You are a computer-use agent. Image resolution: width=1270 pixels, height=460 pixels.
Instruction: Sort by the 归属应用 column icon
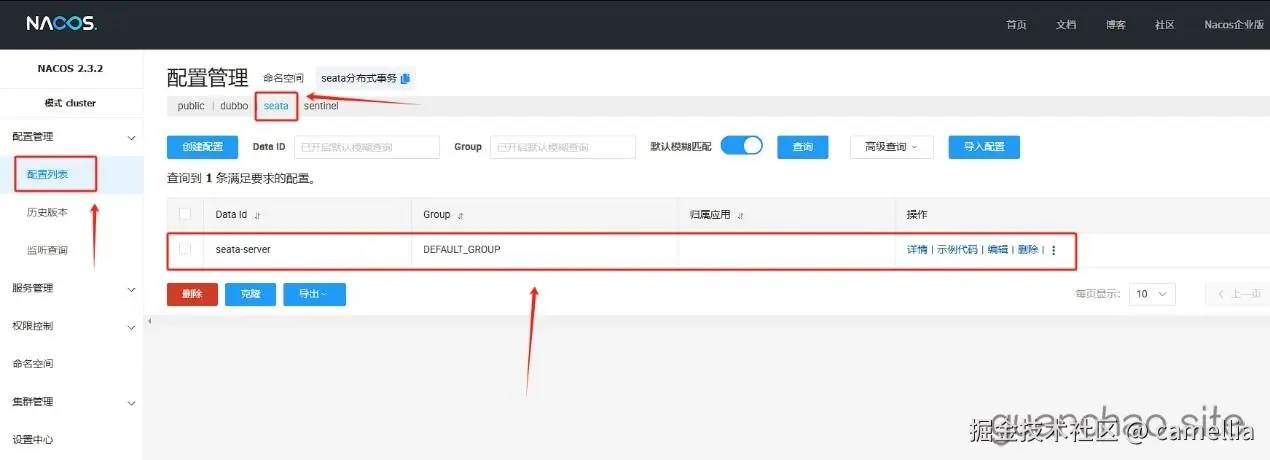coord(740,215)
